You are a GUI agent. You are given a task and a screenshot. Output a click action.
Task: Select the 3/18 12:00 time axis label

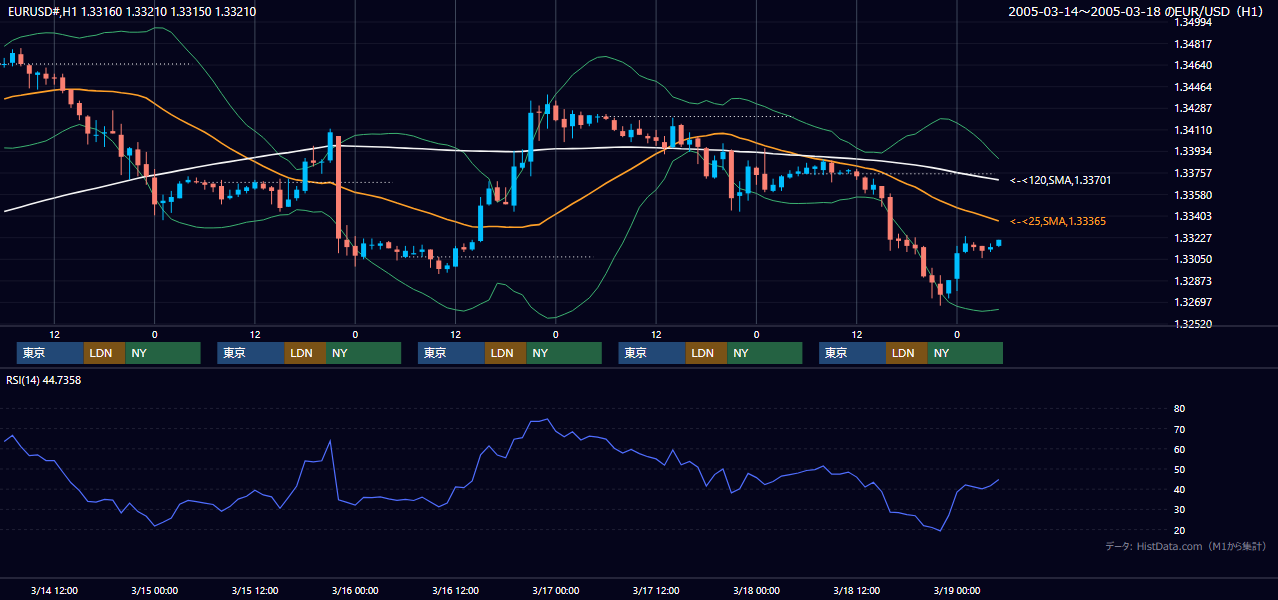click(856, 590)
